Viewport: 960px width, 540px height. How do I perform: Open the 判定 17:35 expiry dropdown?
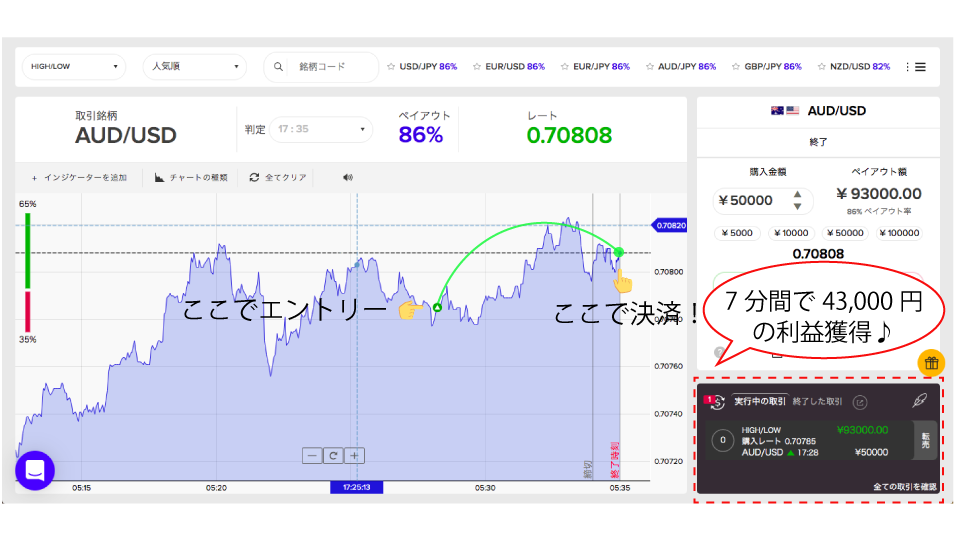click(321, 129)
